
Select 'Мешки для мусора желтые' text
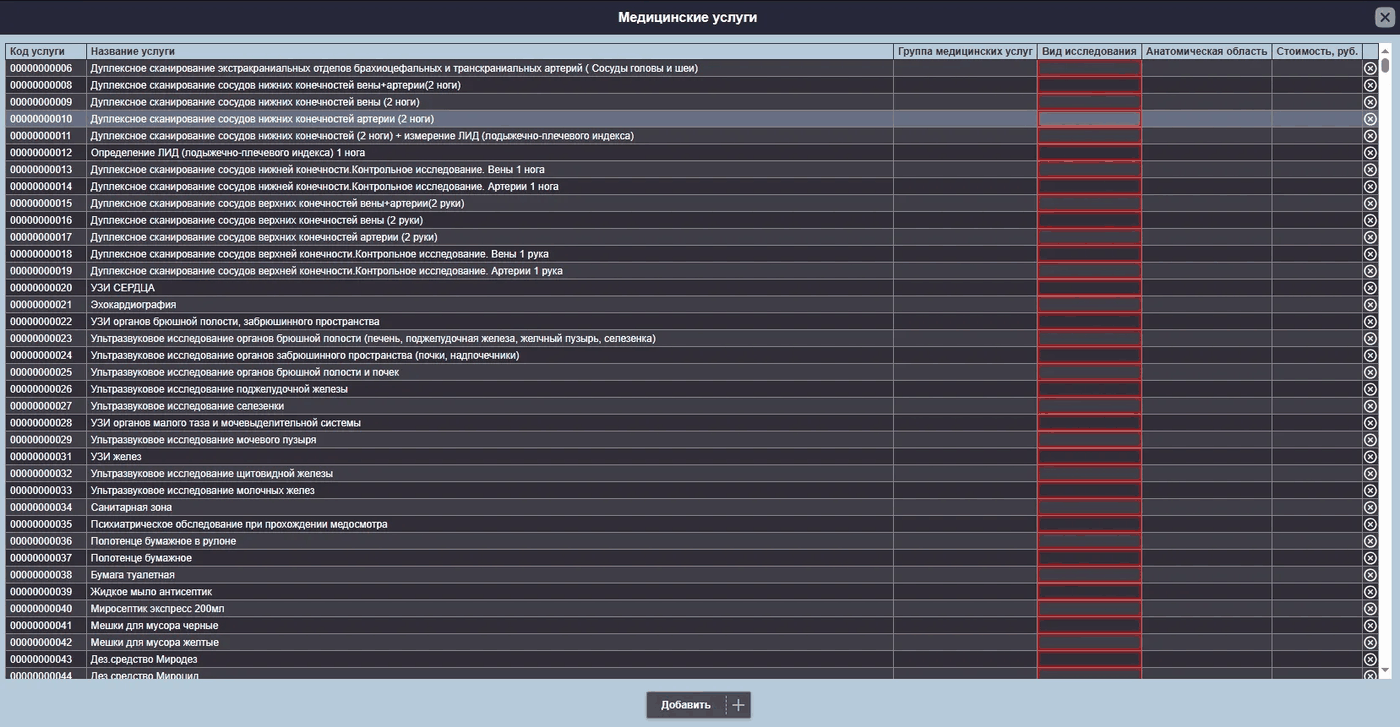click(x=155, y=643)
